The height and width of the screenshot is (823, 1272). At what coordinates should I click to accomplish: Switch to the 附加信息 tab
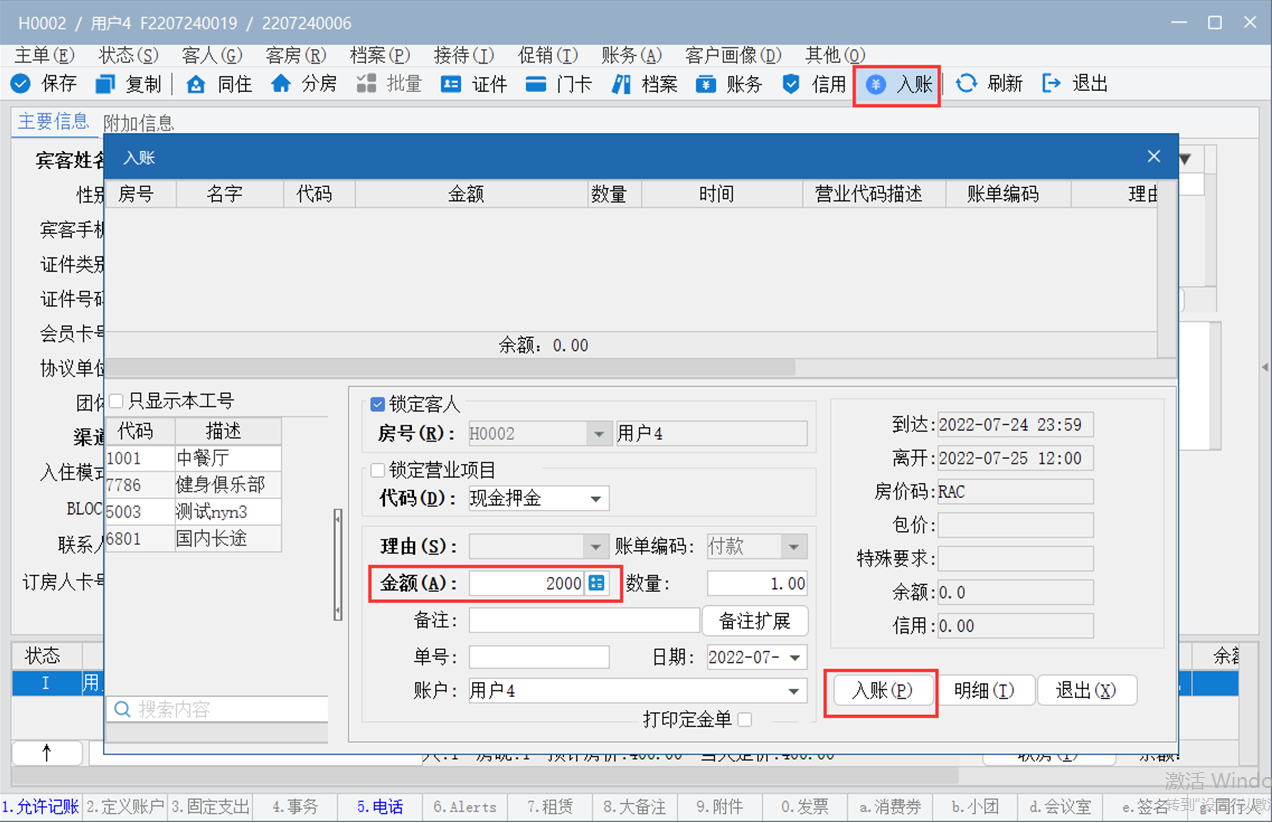pyautogui.click(x=139, y=122)
